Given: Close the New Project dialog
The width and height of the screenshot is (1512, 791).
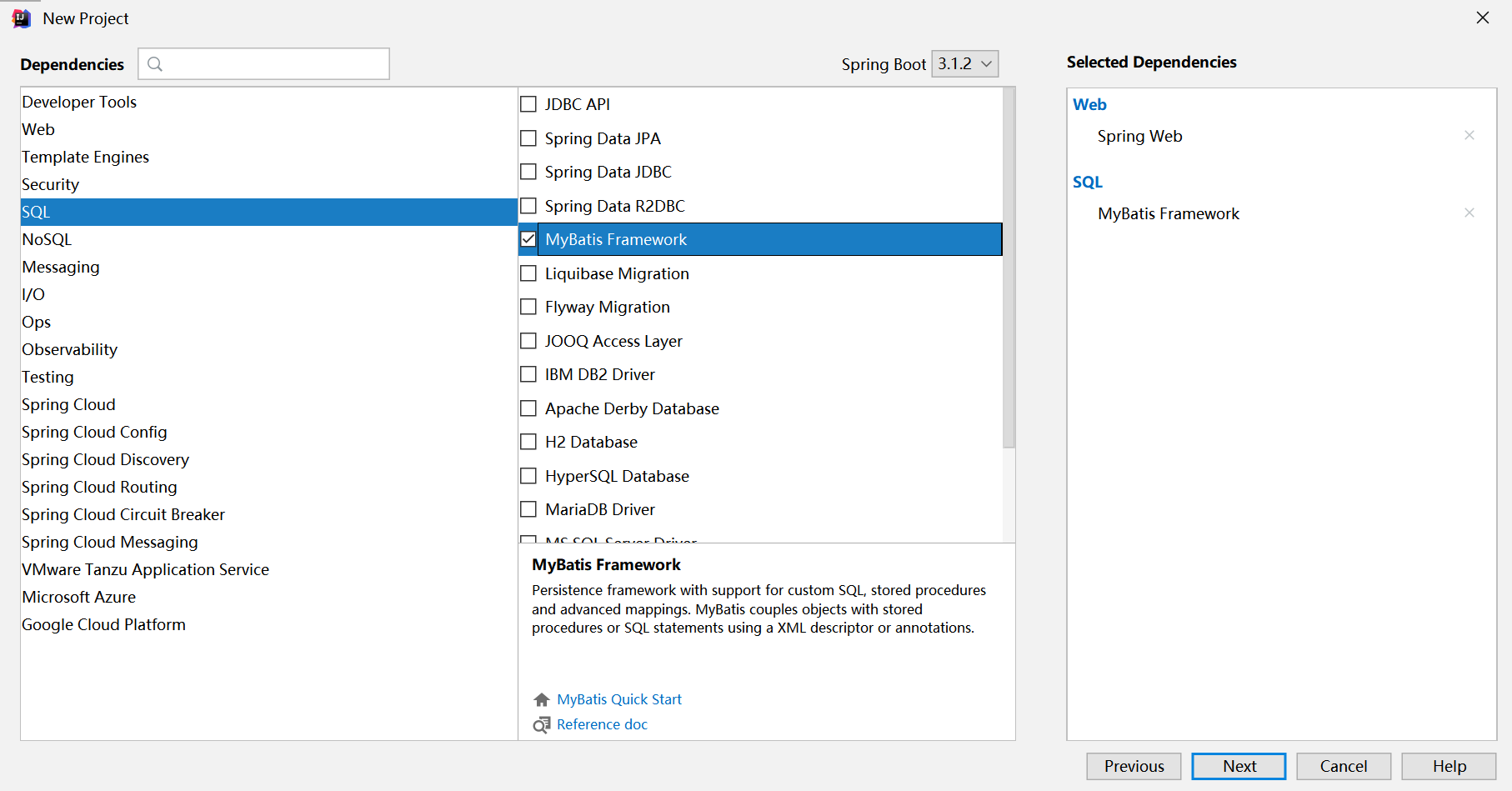Looking at the screenshot, I should (1483, 18).
